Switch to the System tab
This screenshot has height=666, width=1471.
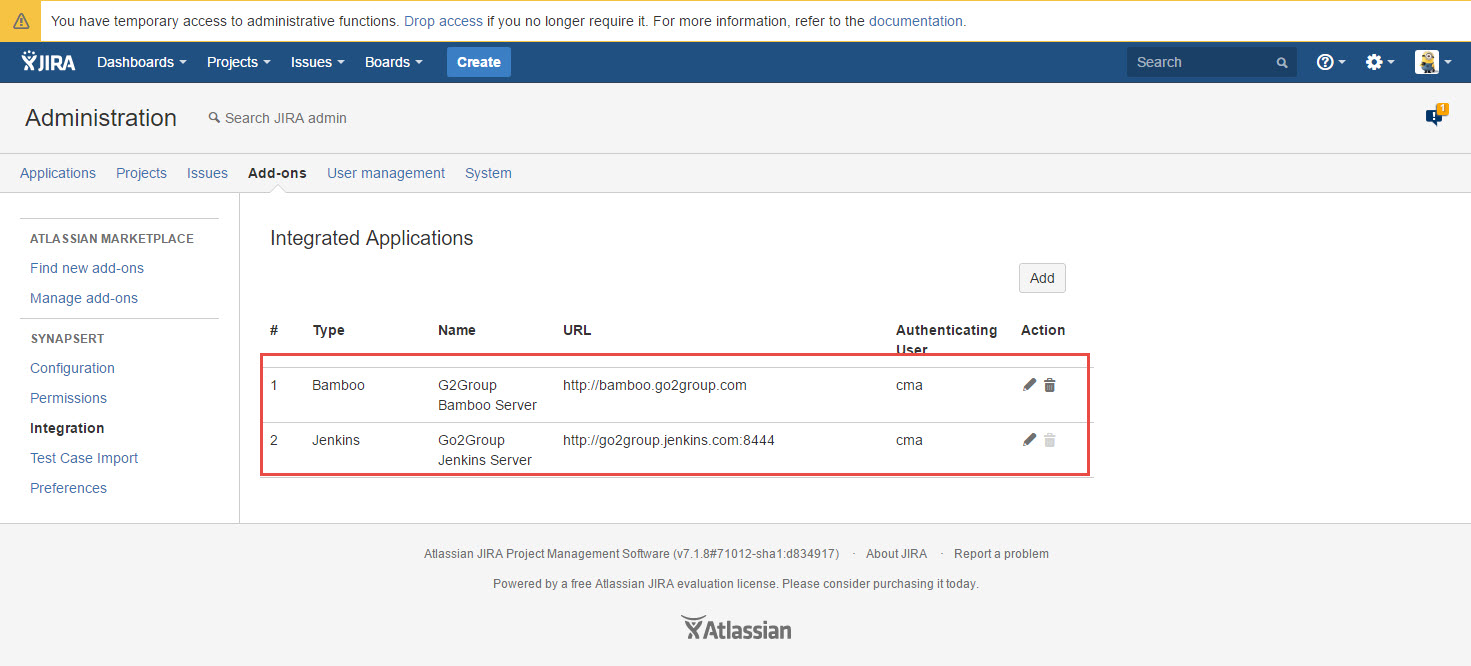(488, 173)
